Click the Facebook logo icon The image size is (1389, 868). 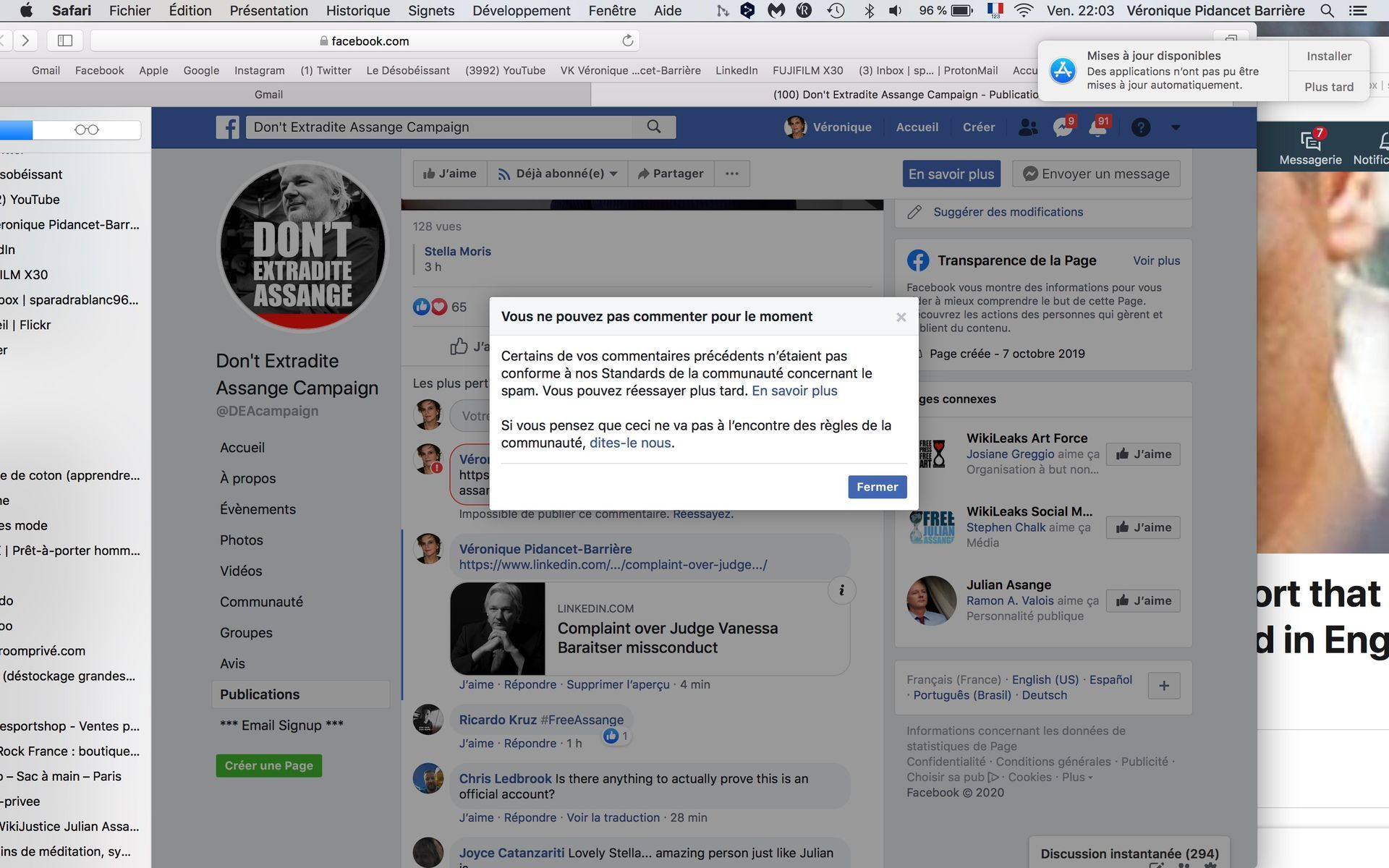[x=227, y=127]
